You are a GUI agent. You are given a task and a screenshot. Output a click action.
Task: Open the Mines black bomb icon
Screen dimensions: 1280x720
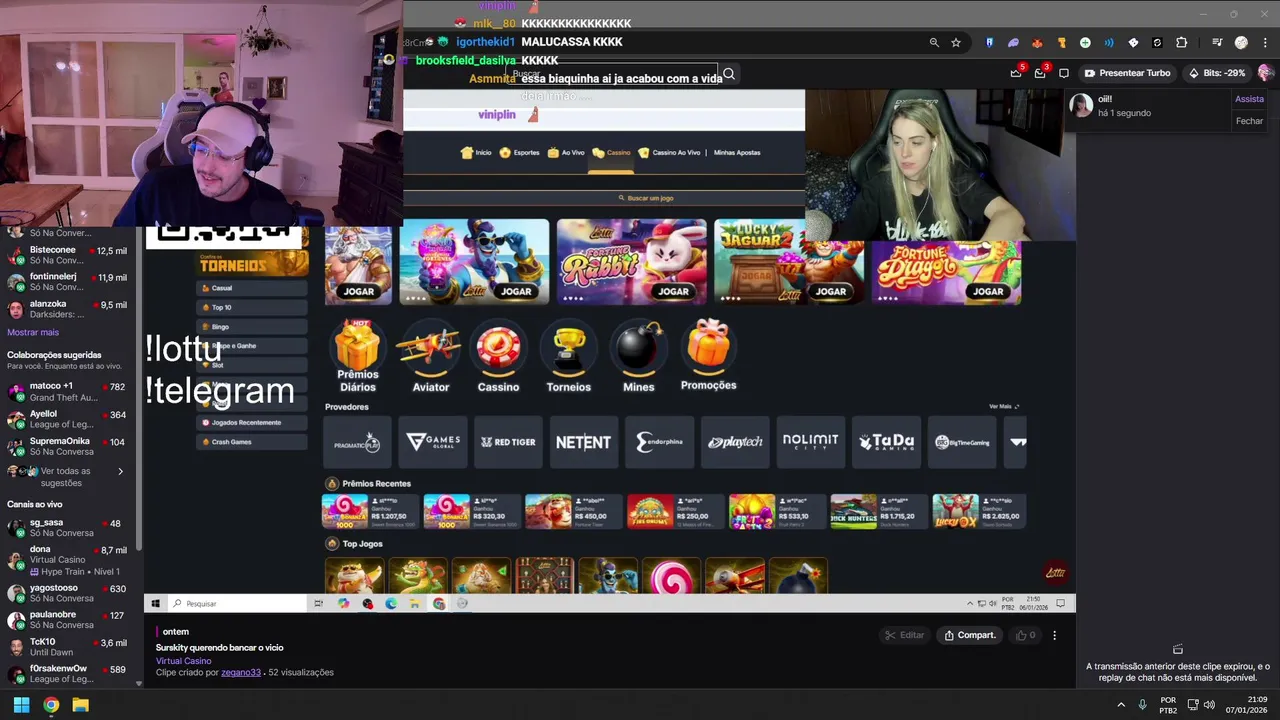(x=638, y=348)
